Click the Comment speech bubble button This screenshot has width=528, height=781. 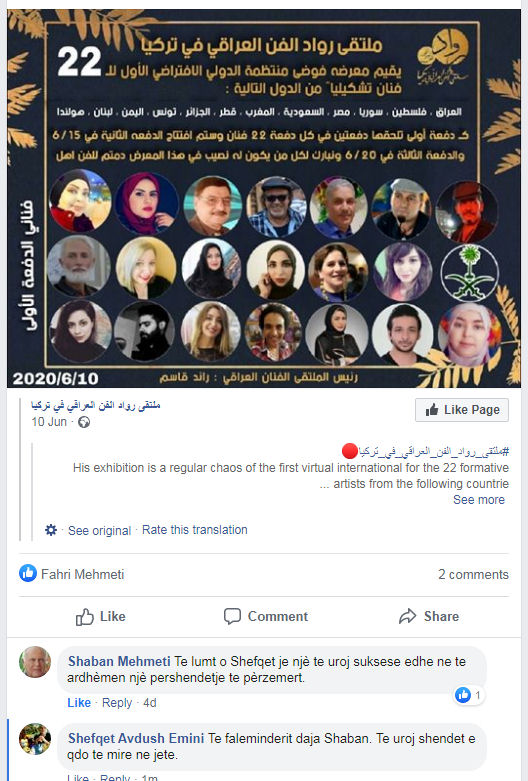(265, 617)
